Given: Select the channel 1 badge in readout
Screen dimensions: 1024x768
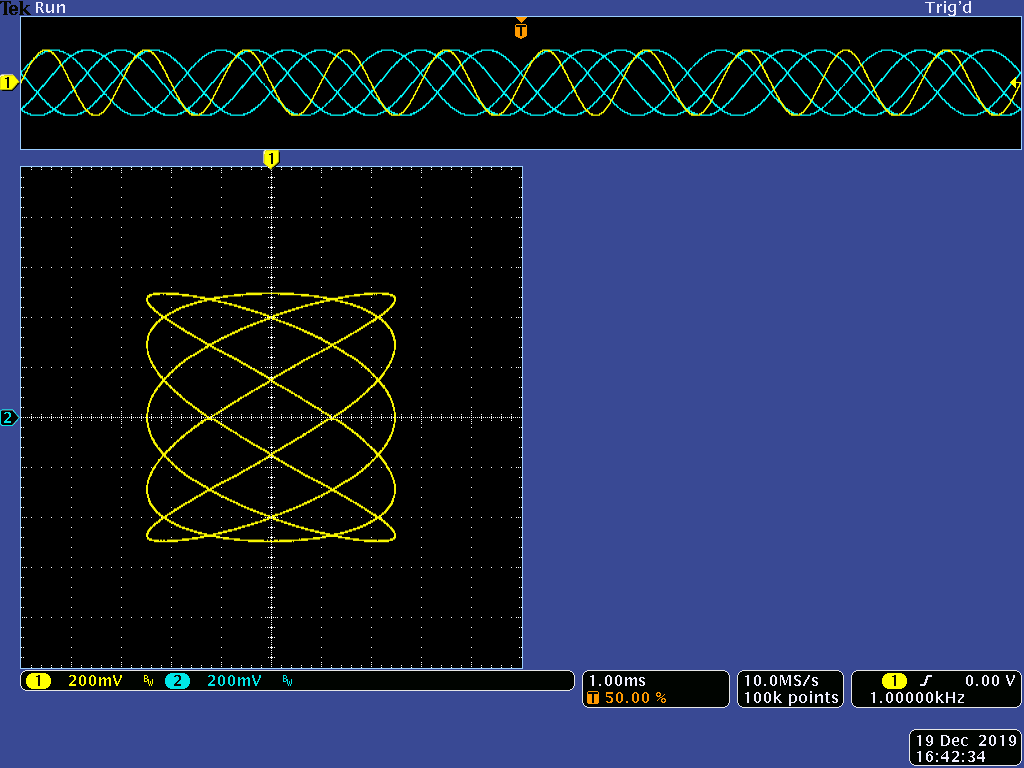Looking at the screenshot, I should click(x=38, y=681).
